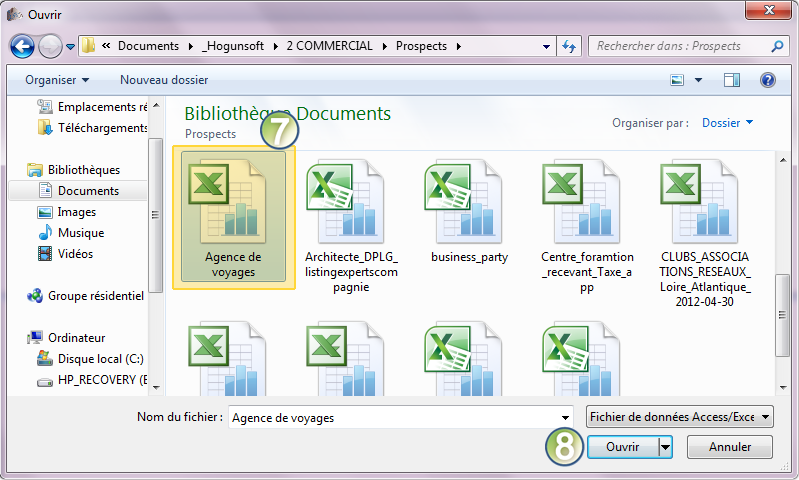Screen dimensions: 799x480
Task: Click the Annuler button
Action: click(730, 447)
